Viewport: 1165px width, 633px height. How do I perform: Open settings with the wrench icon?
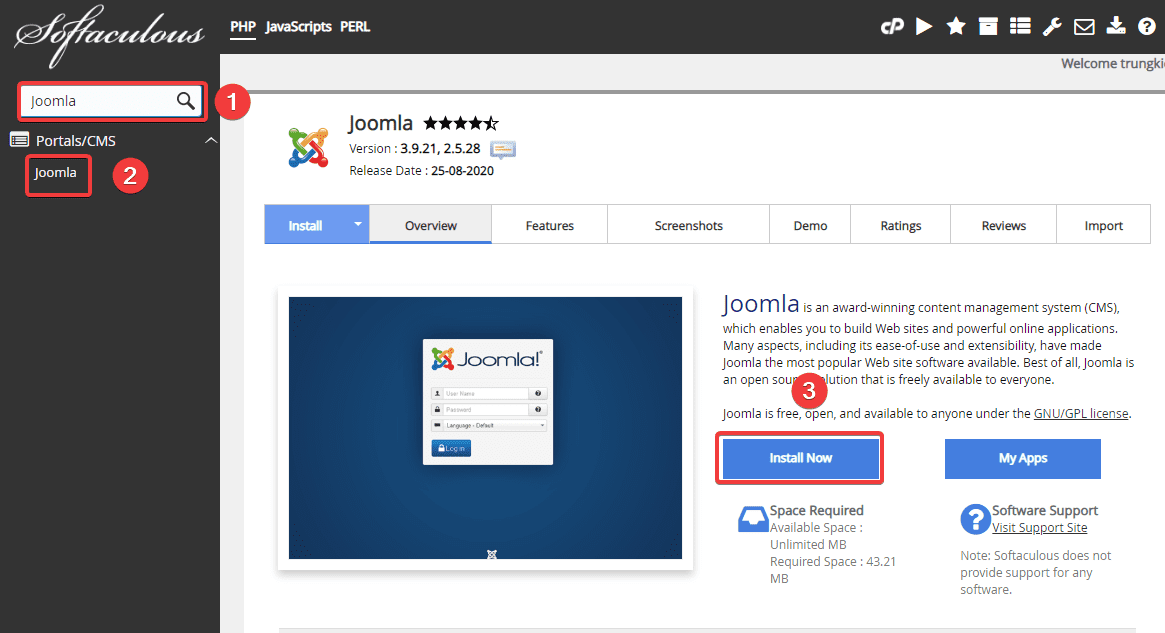click(1052, 27)
